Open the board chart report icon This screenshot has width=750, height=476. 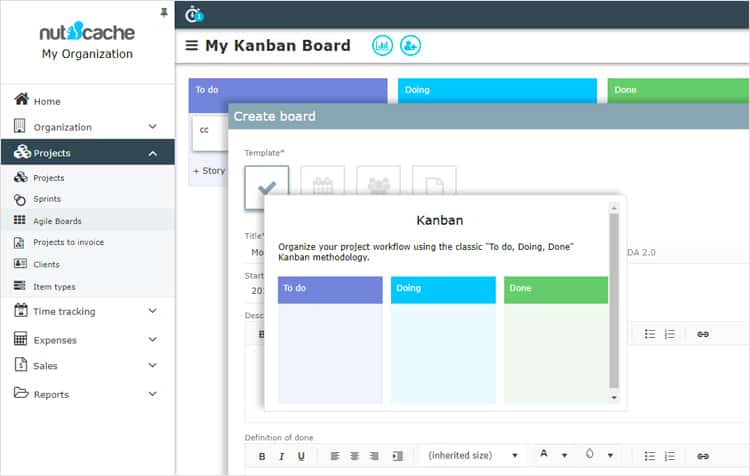[x=382, y=45]
